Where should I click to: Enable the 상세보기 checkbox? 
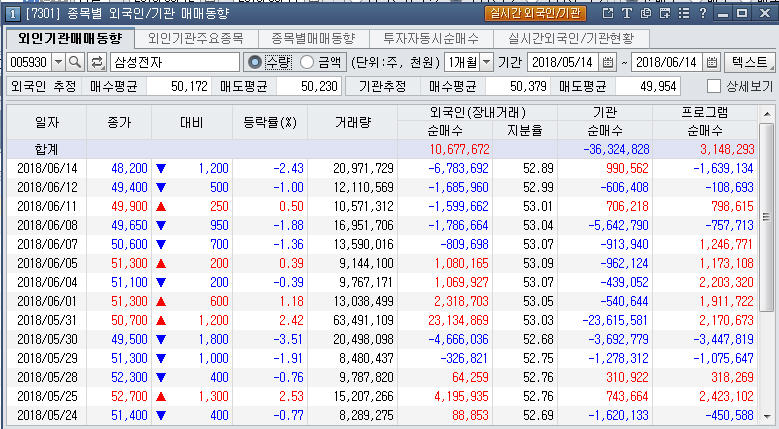713,86
